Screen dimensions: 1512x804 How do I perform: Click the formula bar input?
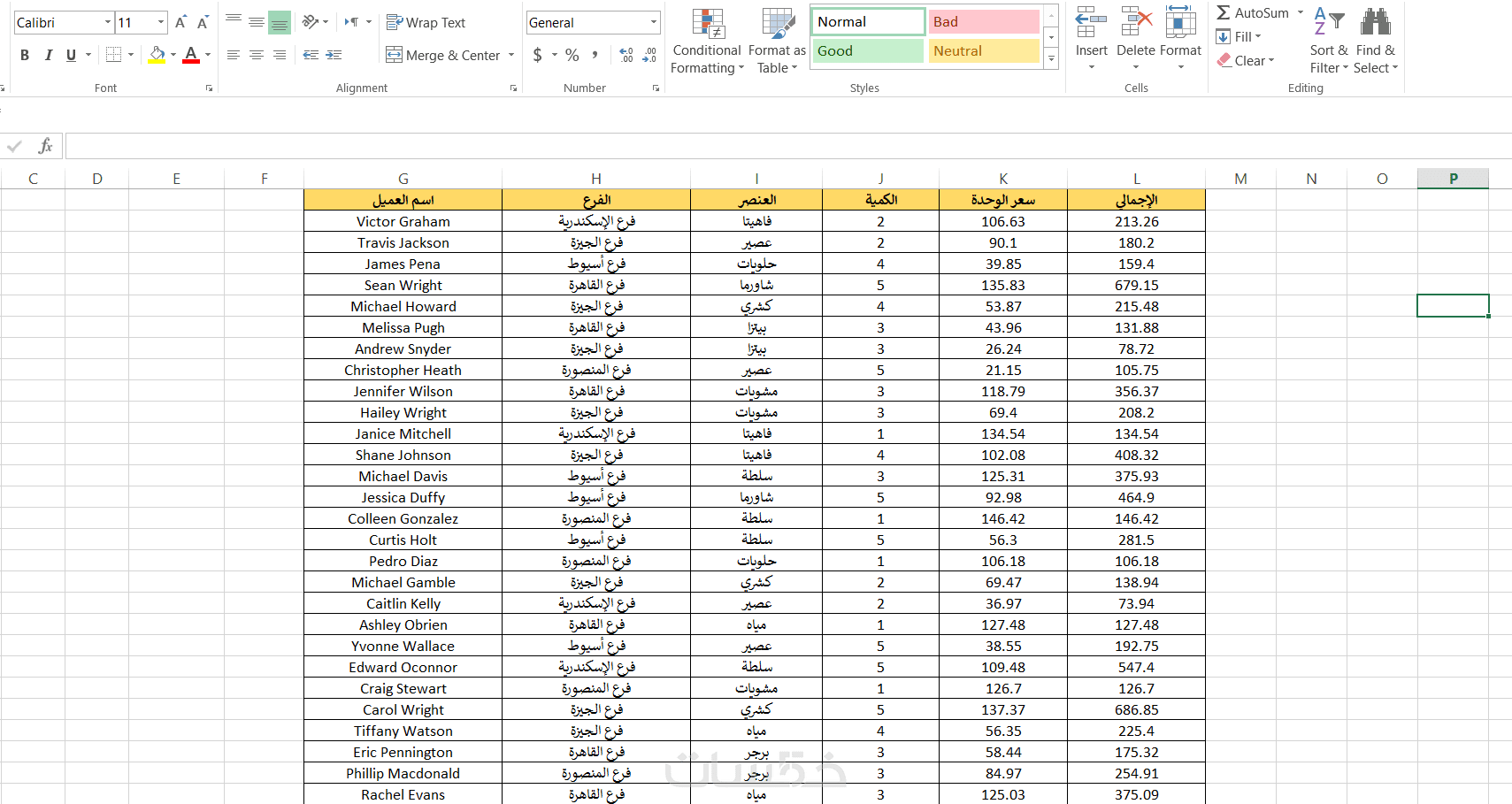coord(787,146)
